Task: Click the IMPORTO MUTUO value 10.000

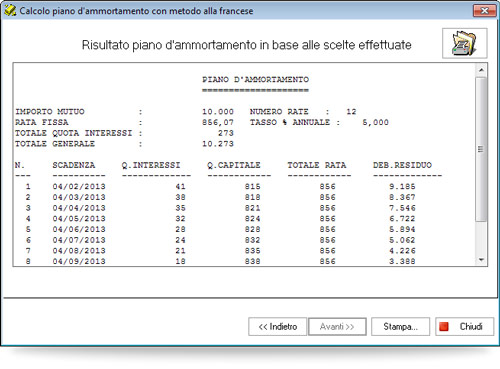Action: click(218, 112)
